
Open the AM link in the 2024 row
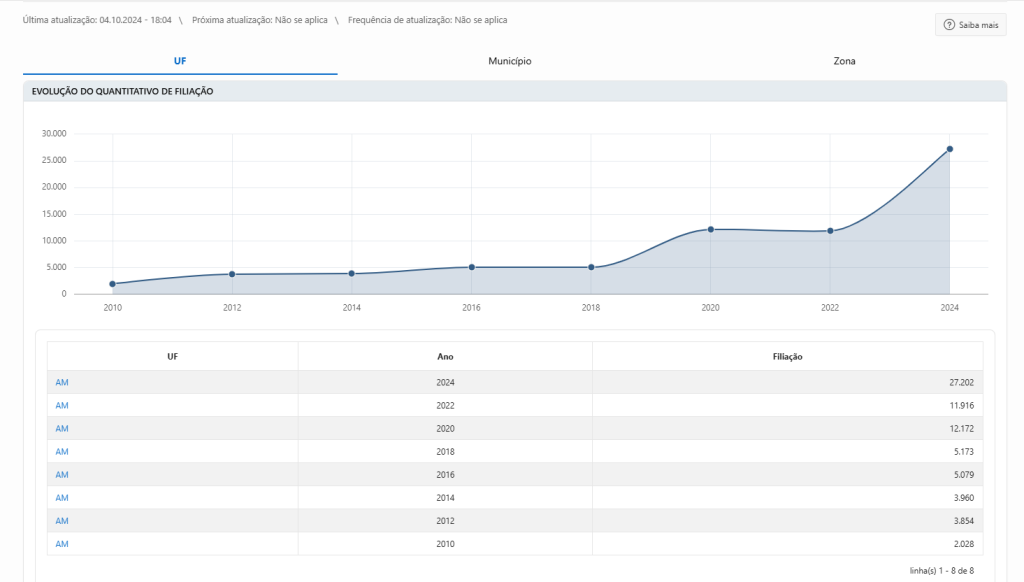[x=62, y=383]
